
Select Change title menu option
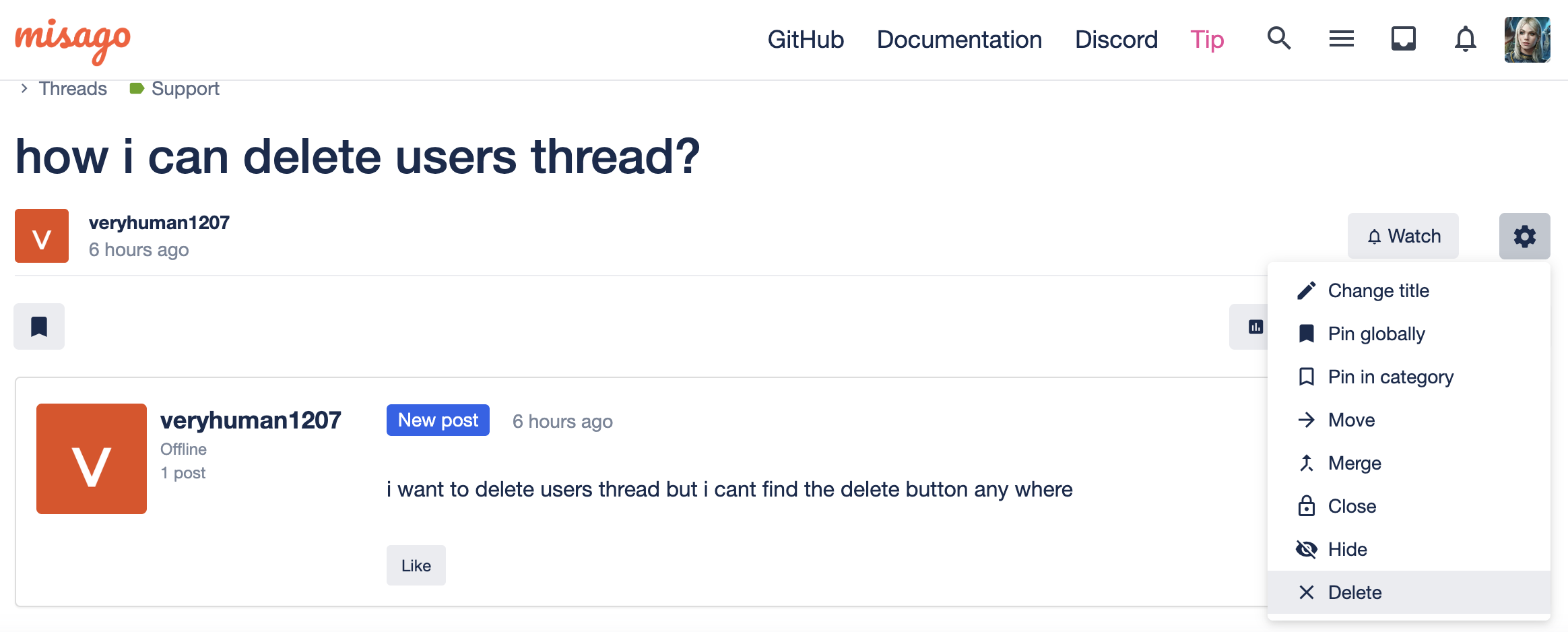point(1378,291)
